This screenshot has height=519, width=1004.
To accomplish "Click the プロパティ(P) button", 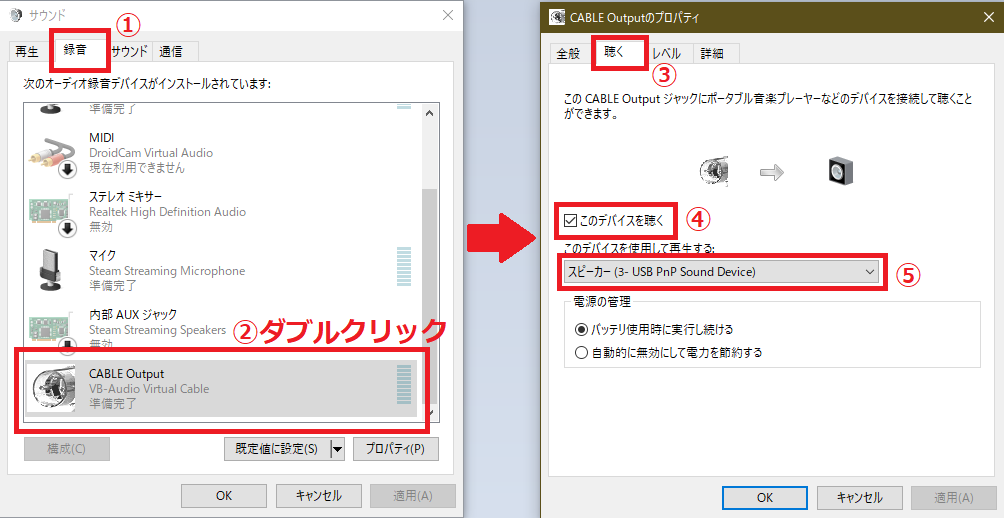I will point(396,449).
